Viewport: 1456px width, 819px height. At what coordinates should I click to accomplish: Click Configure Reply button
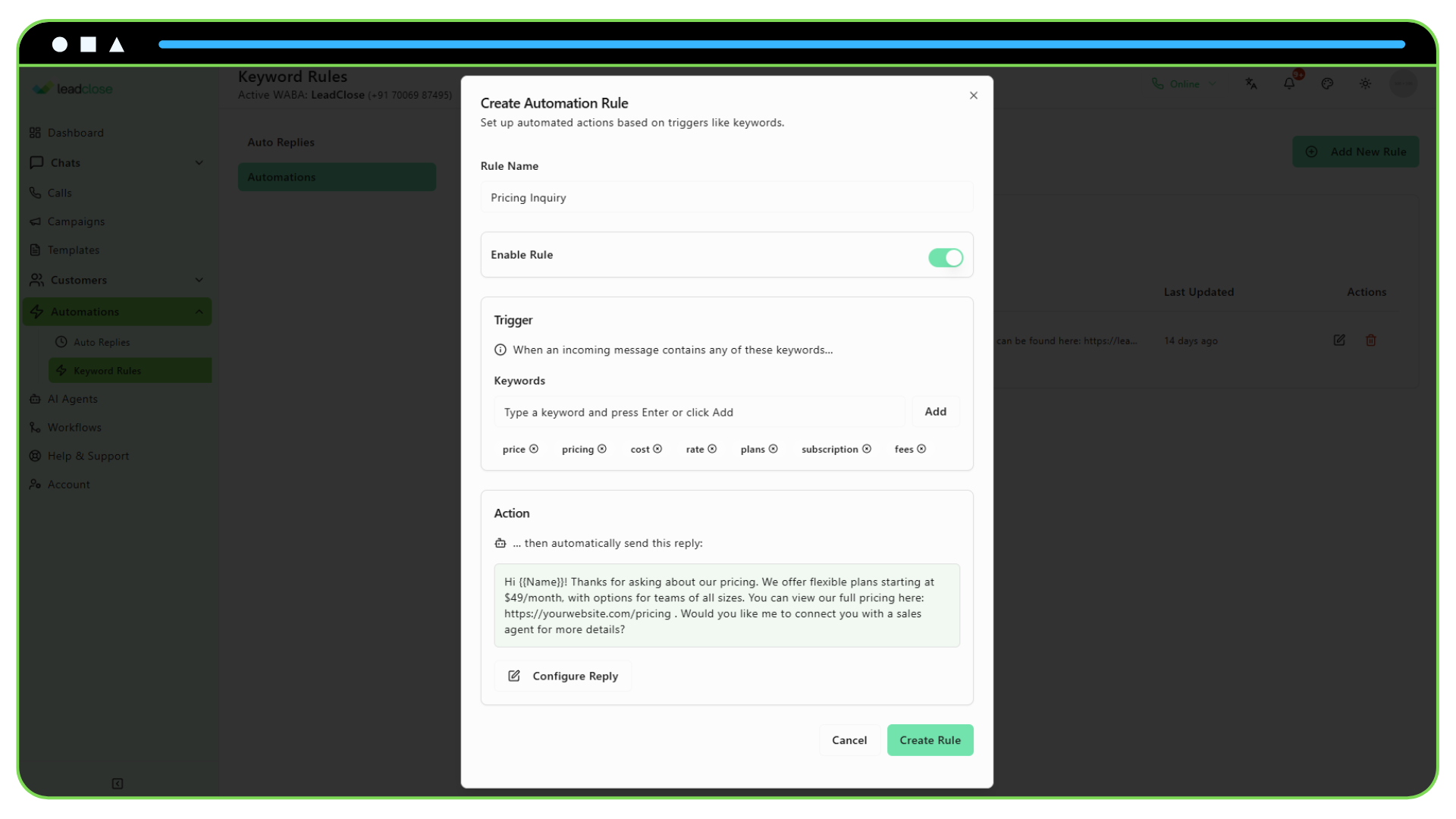563,676
